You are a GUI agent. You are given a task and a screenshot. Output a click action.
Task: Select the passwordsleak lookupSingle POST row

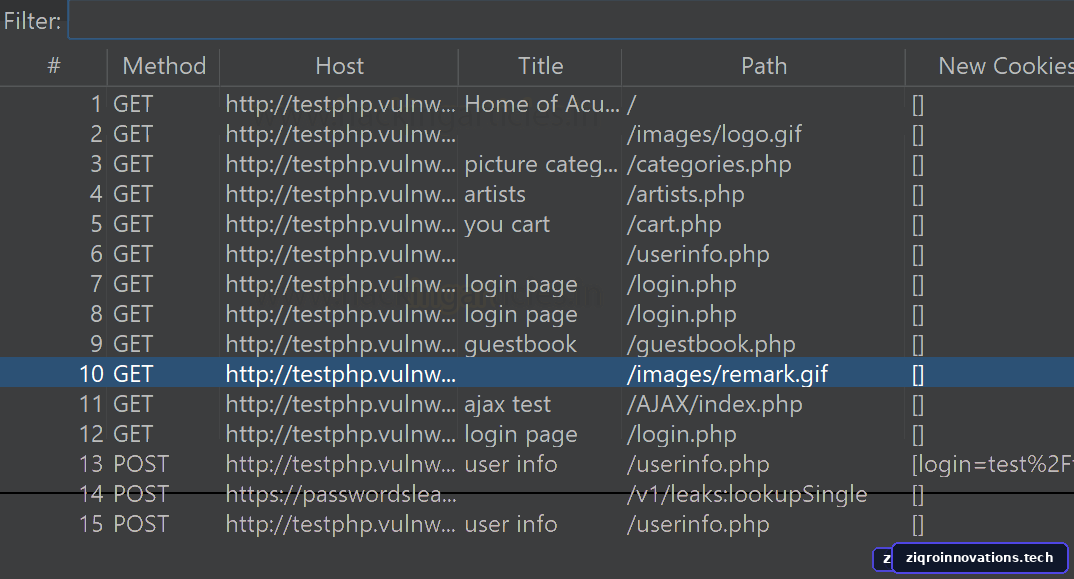pos(537,495)
